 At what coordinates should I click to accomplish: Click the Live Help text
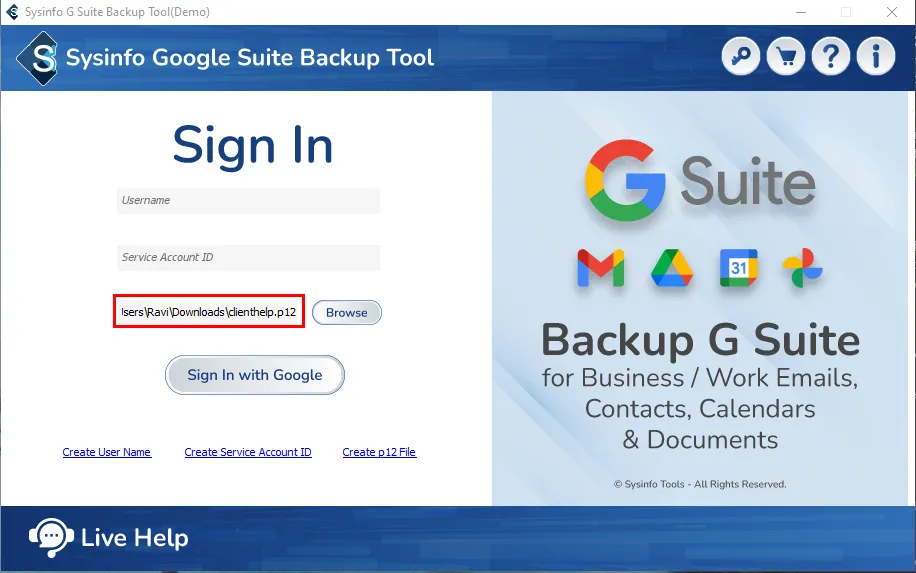point(135,538)
